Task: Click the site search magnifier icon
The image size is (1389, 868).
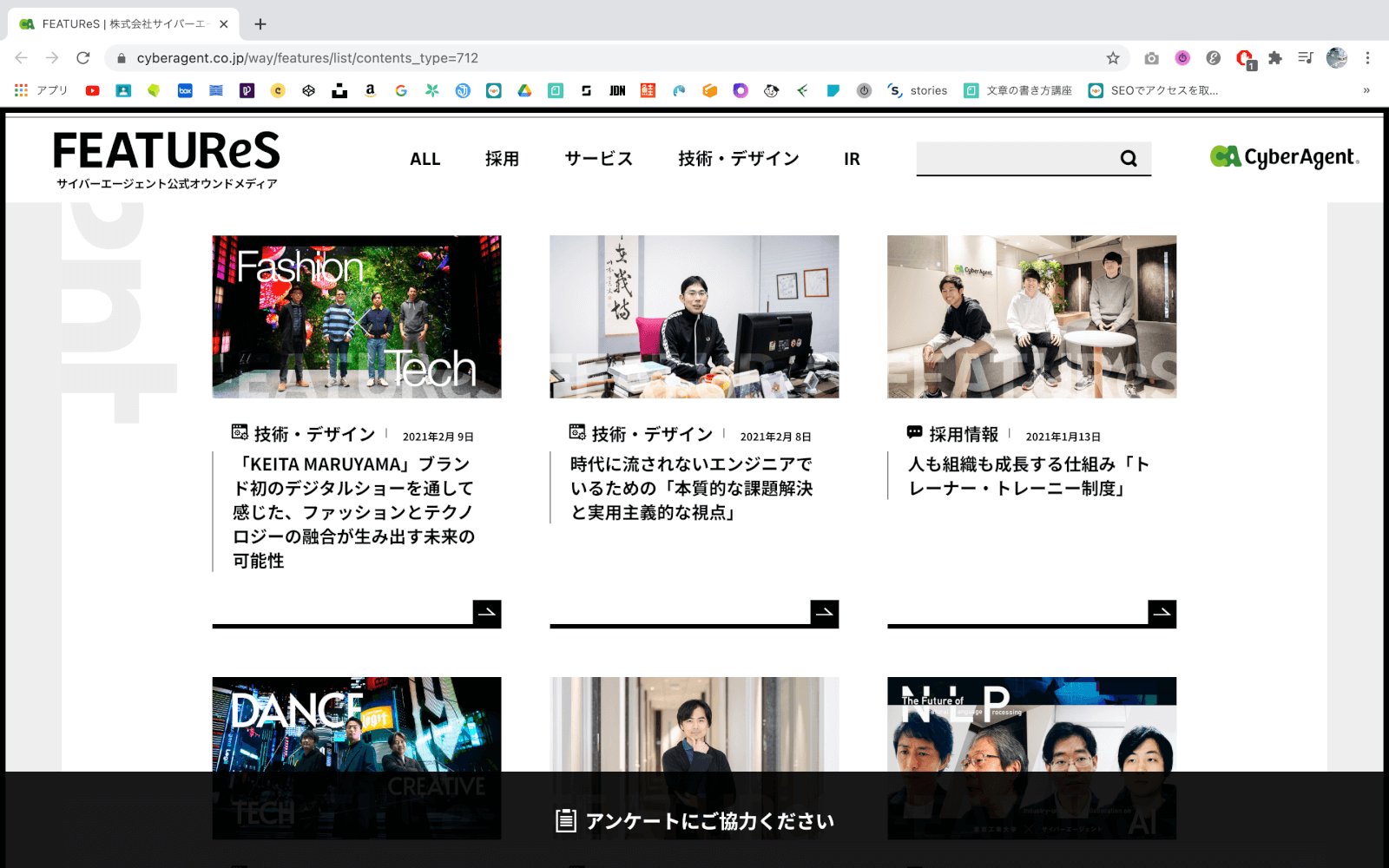Action: (x=1129, y=158)
